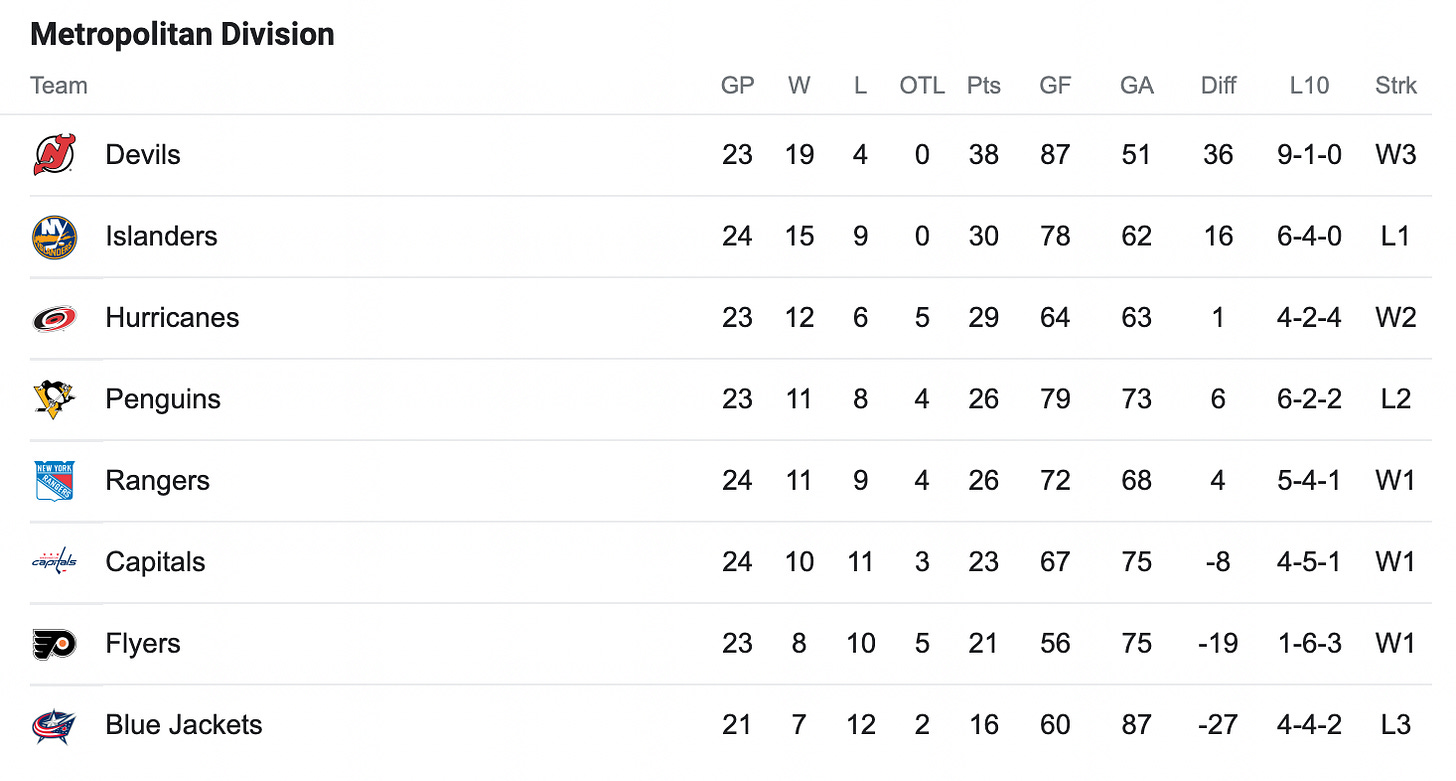The height and width of the screenshot is (781, 1456).
Task: Select the Flyers team logo
Action: (x=54, y=644)
